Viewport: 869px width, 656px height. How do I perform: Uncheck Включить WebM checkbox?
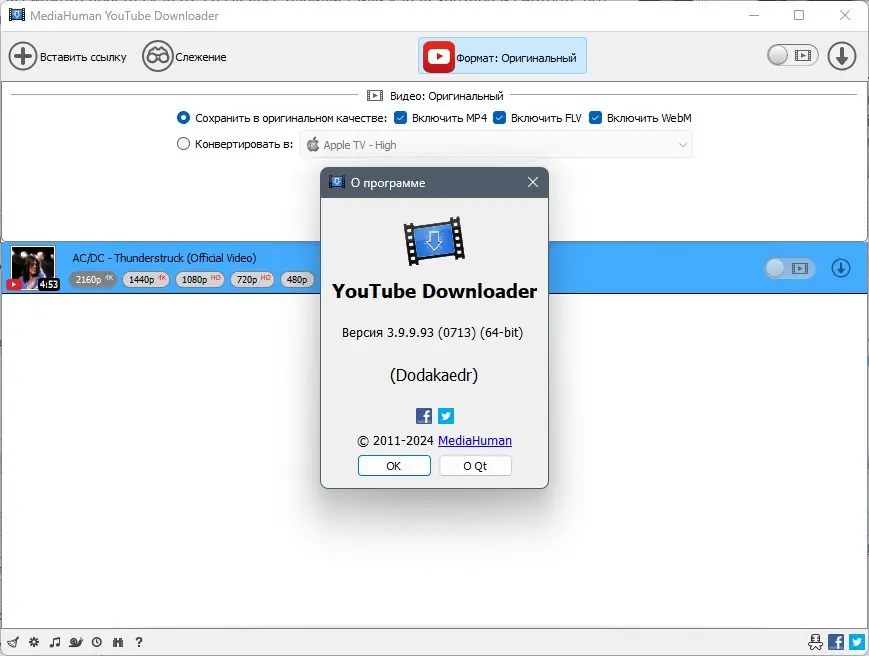[595, 117]
